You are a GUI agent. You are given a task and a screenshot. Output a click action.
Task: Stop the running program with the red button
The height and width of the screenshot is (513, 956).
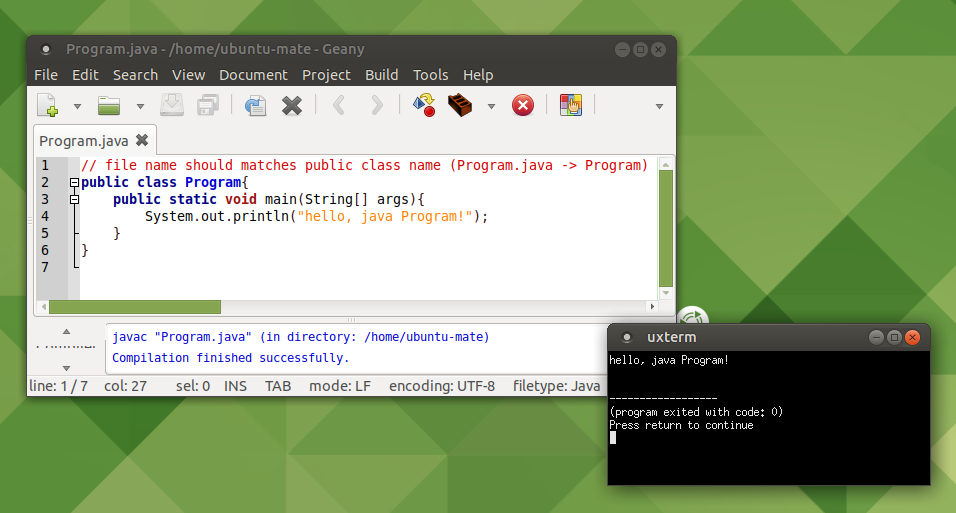point(523,105)
